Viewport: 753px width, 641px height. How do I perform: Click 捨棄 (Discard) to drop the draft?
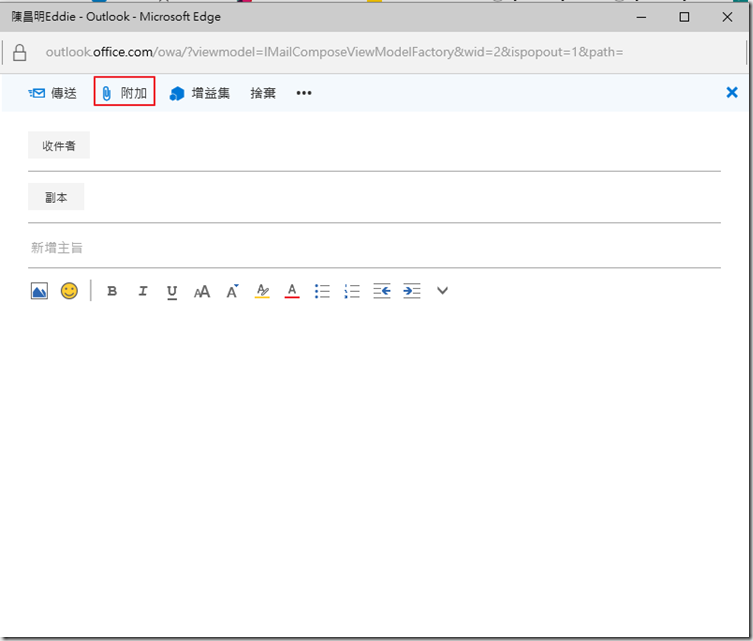pos(263,93)
